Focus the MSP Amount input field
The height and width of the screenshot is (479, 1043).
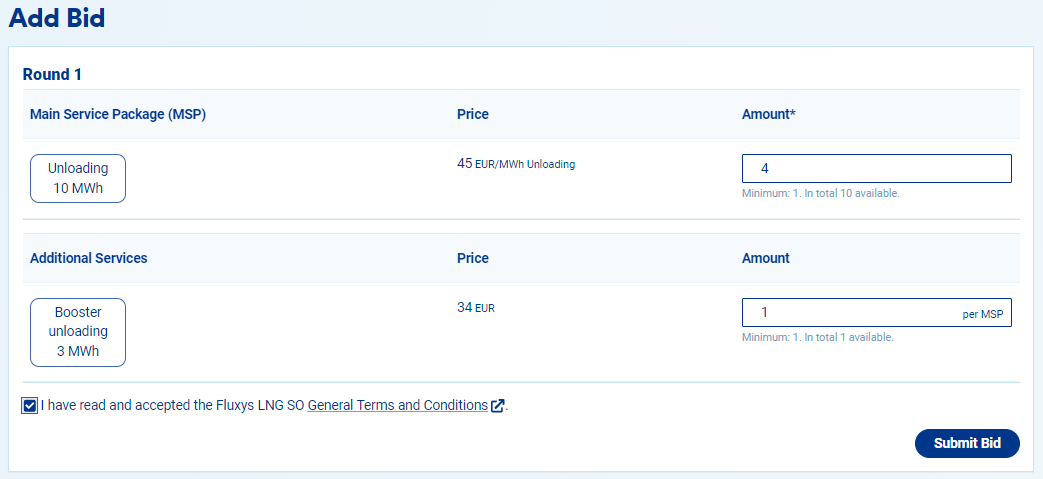click(x=876, y=169)
